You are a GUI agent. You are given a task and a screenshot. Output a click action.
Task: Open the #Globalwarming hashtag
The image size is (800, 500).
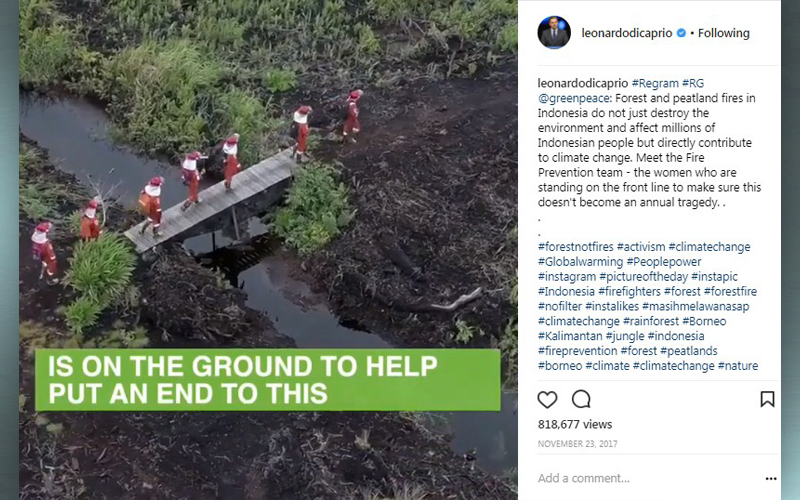pos(581,262)
